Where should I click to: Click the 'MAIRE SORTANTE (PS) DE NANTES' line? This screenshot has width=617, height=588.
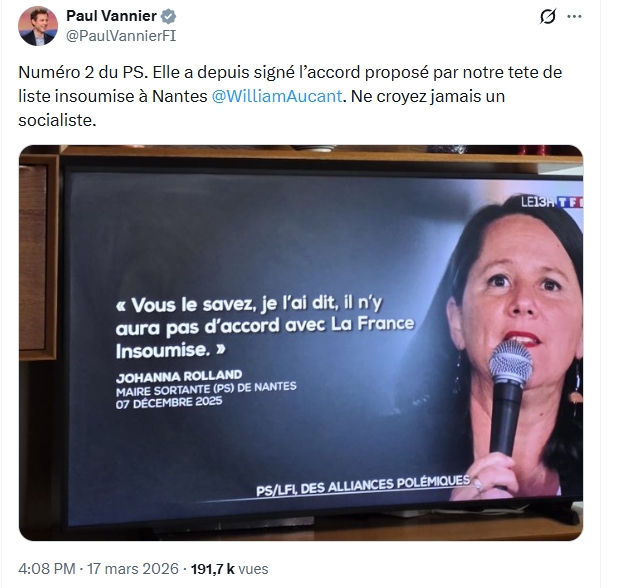tap(206, 389)
